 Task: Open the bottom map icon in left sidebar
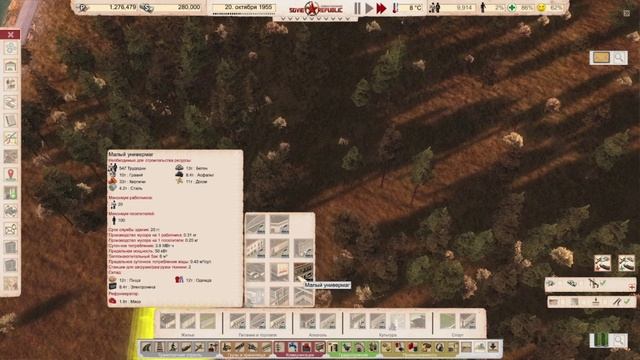(11, 283)
